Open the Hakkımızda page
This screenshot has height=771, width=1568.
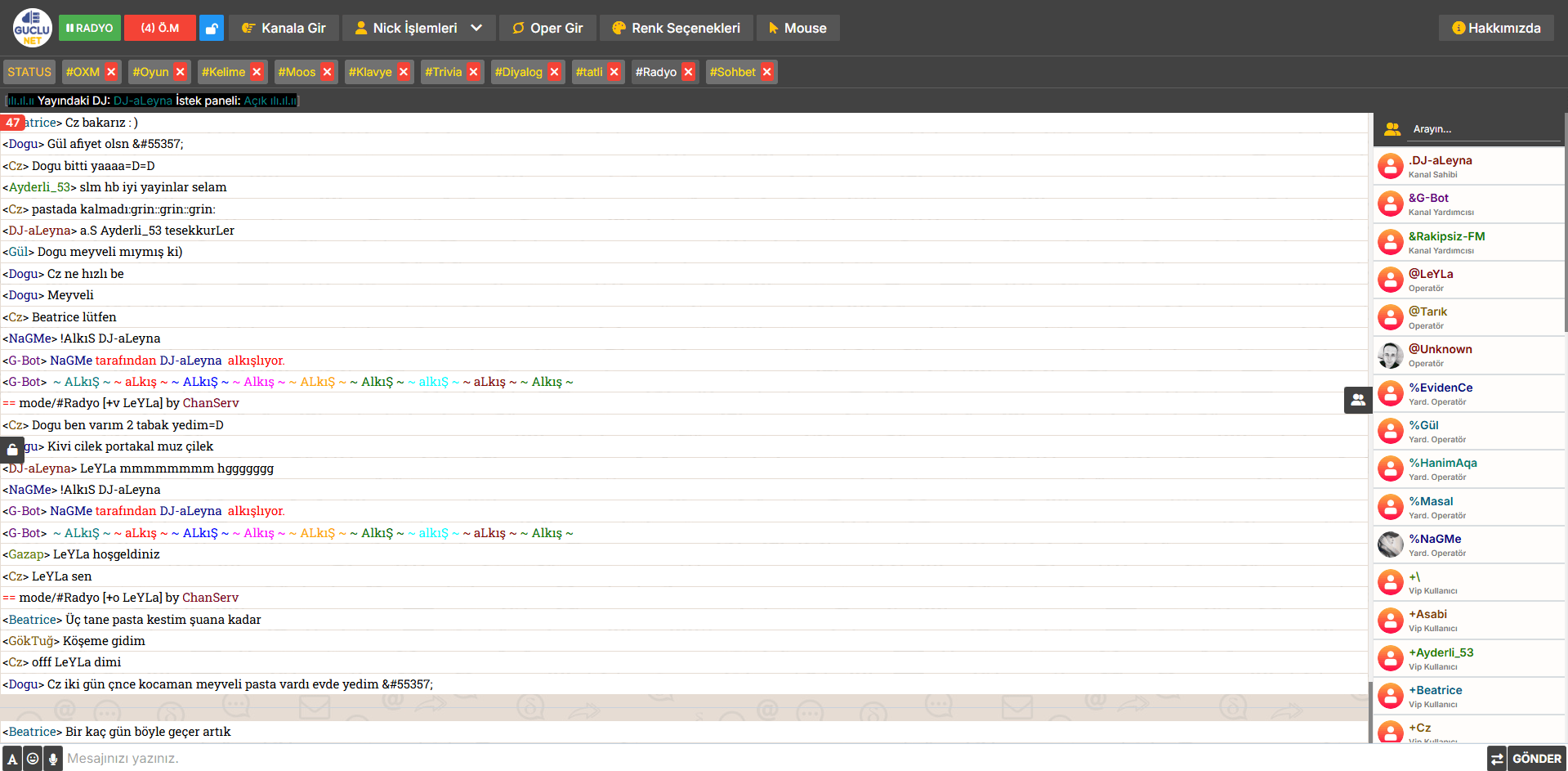(1496, 28)
